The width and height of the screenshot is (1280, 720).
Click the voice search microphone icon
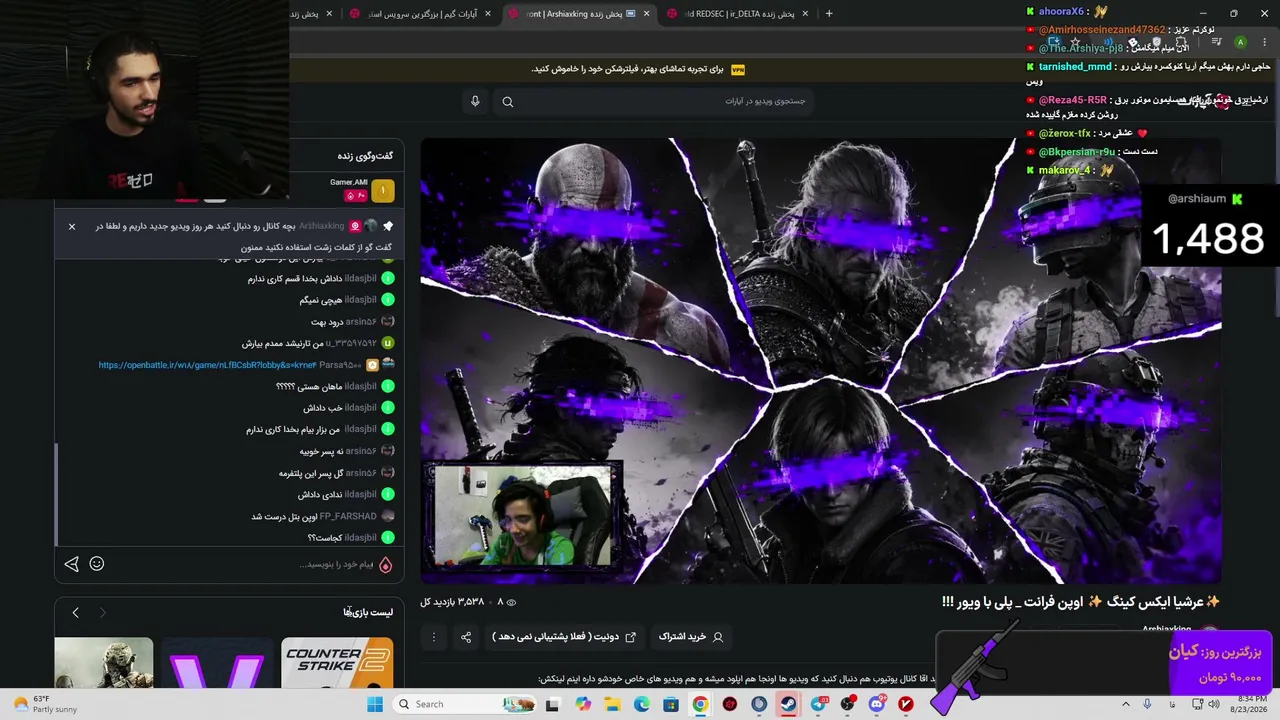coord(475,101)
